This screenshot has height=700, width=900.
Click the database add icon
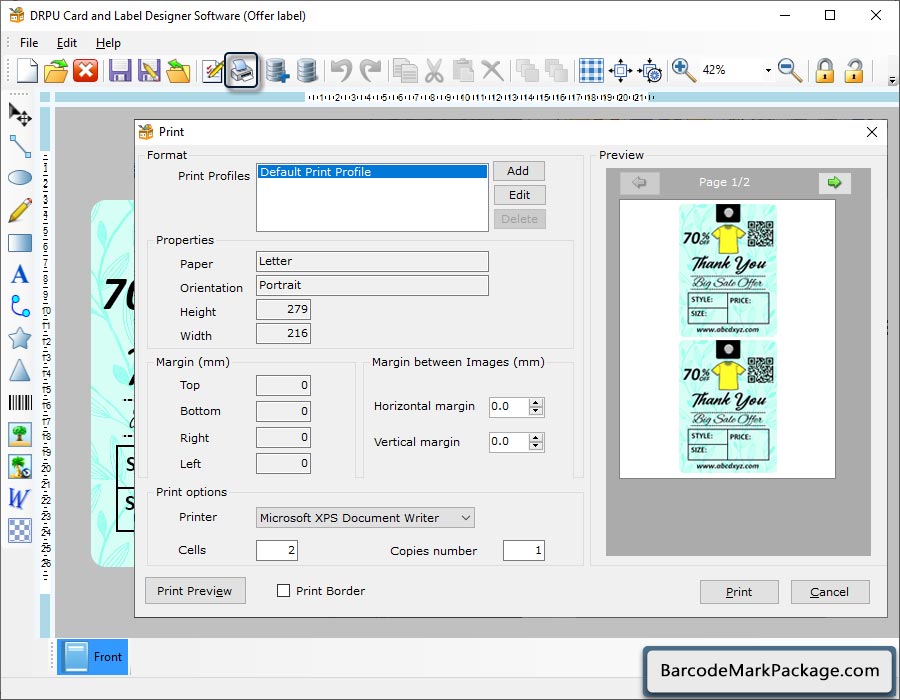pyautogui.click(x=277, y=71)
